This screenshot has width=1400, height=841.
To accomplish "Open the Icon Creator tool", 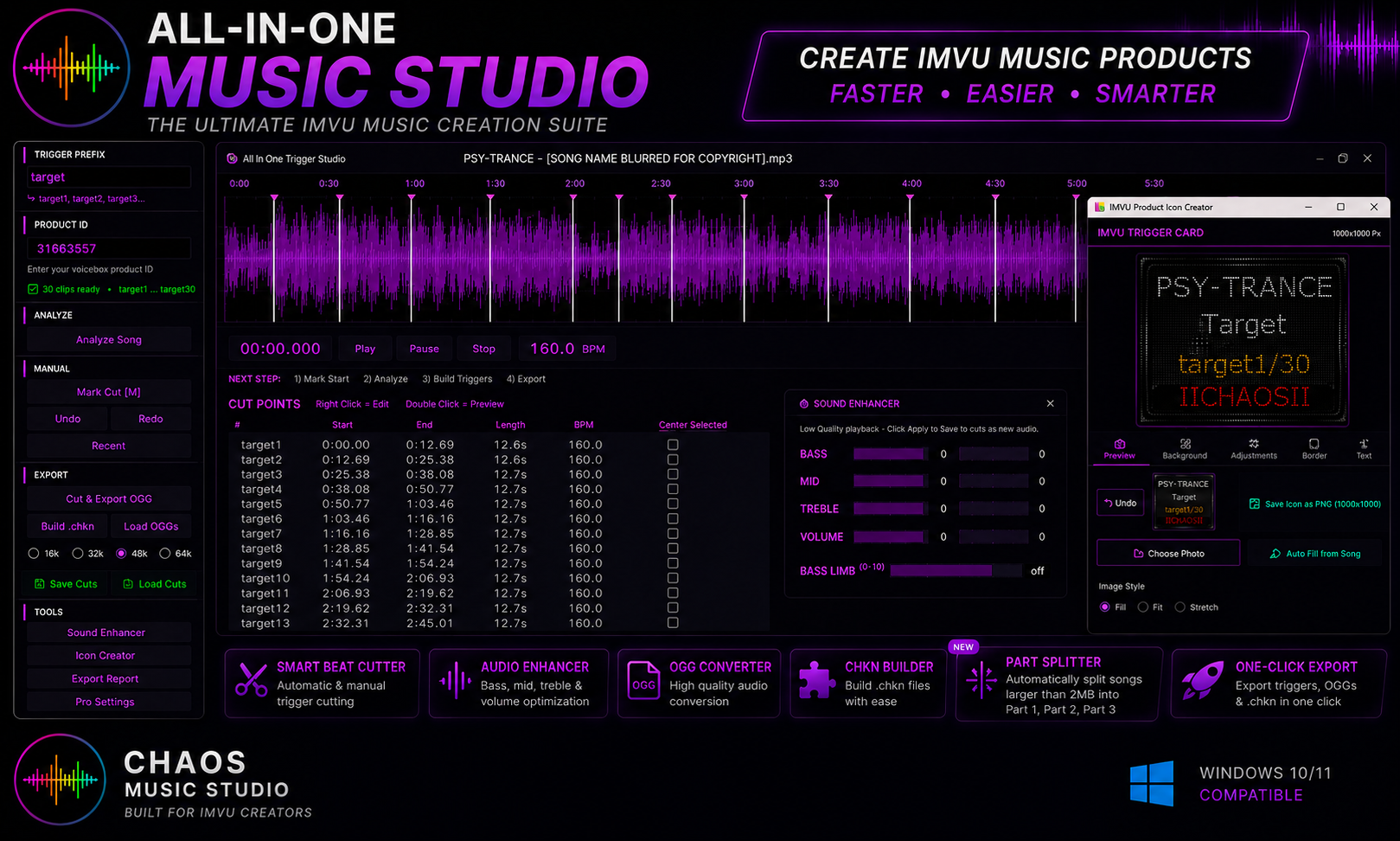I will click(109, 656).
